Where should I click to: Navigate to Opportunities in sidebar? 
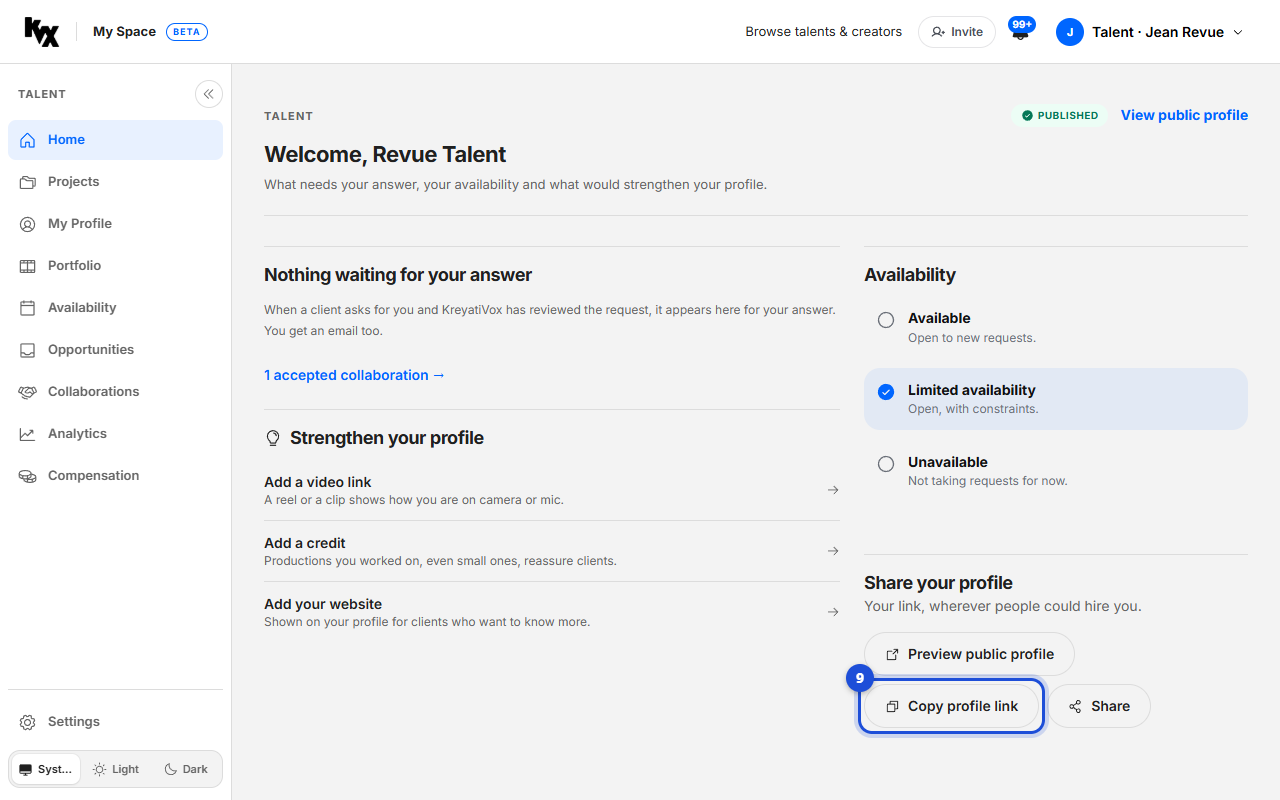coord(115,350)
